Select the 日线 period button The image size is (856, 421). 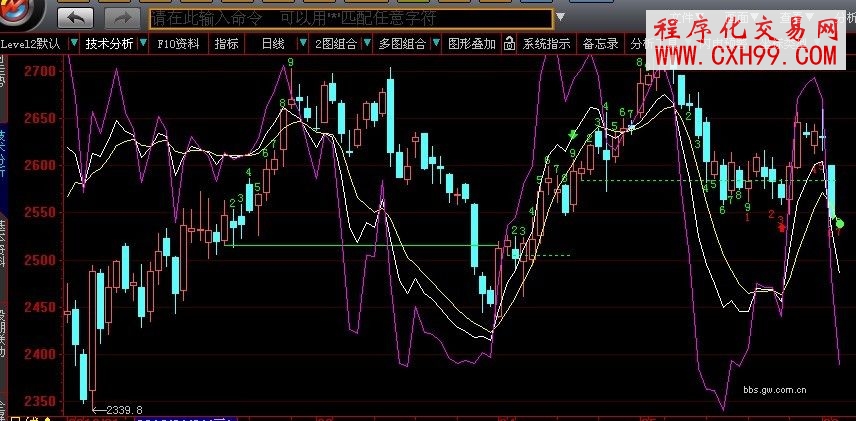point(272,44)
